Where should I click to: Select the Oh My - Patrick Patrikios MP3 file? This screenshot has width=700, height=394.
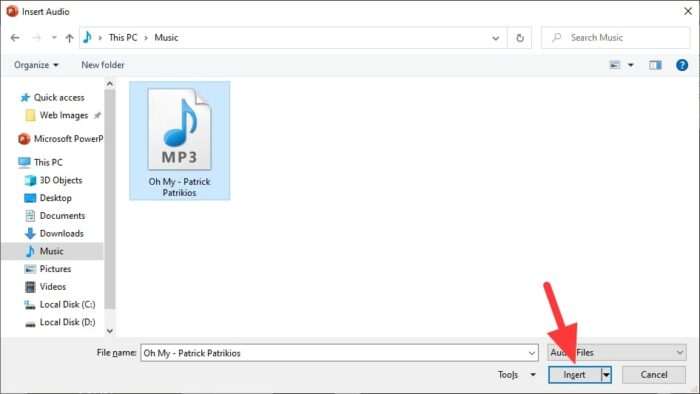[179, 141]
